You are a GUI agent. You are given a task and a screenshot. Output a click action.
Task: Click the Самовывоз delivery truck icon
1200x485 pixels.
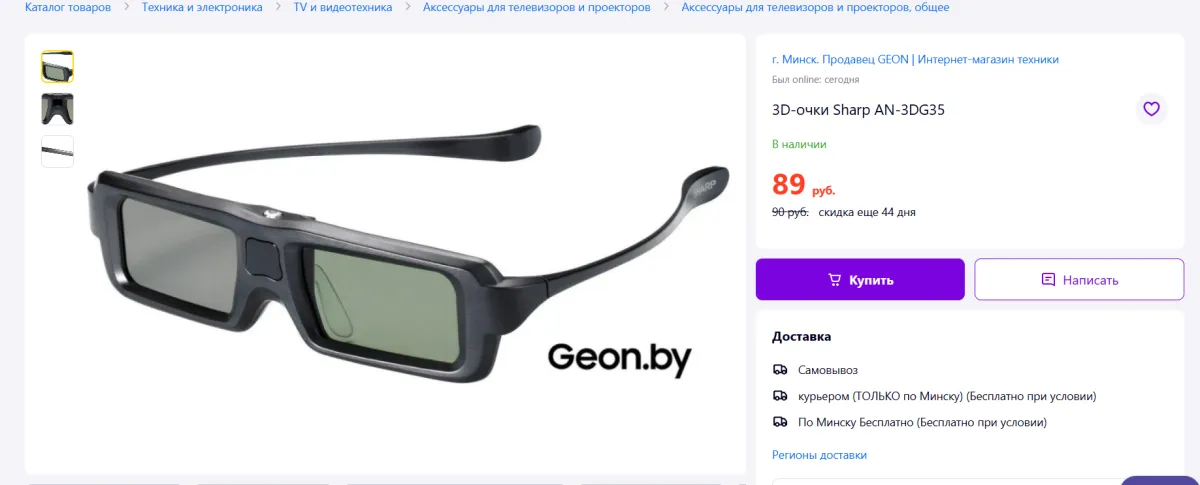[780, 370]
